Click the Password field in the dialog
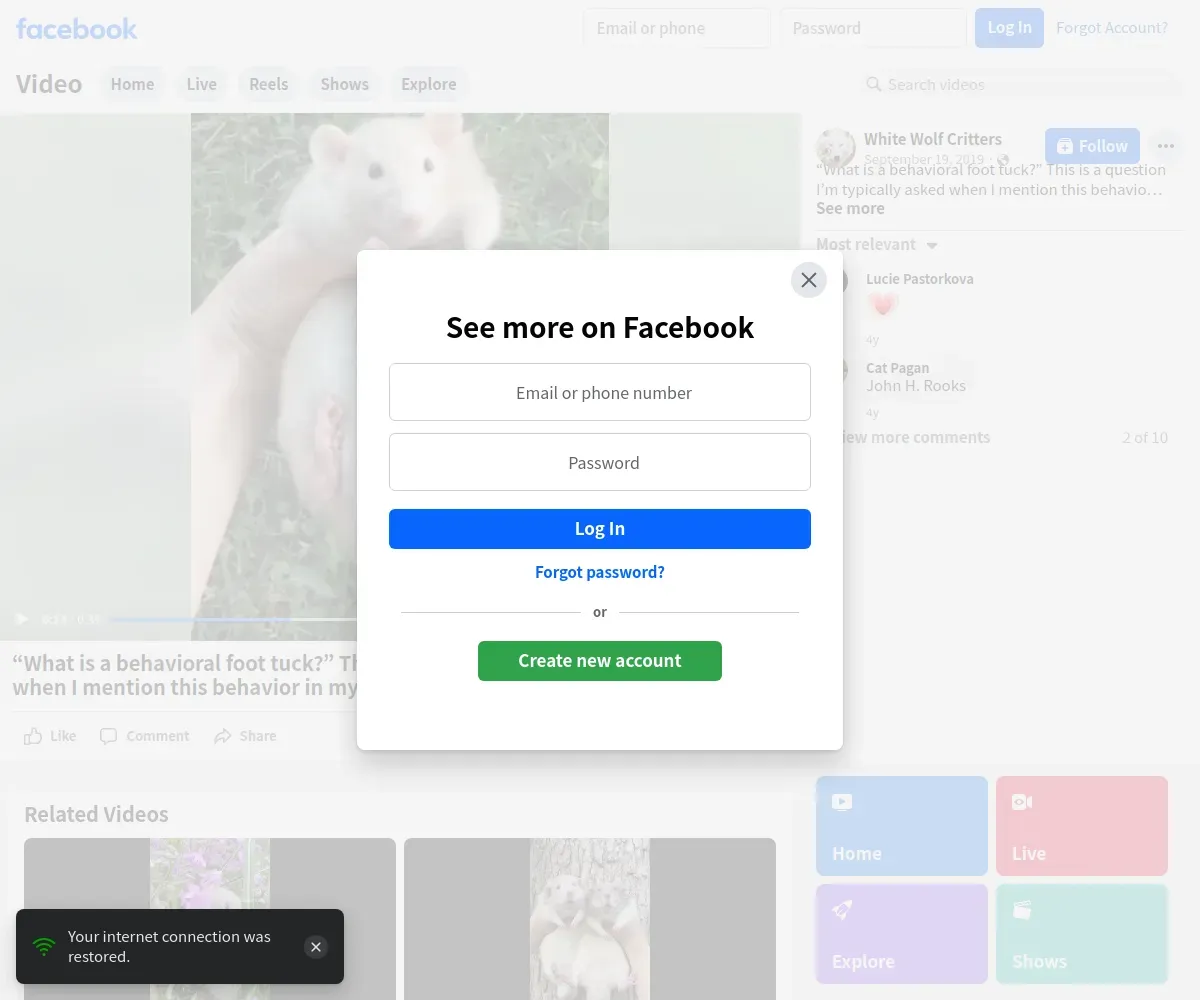 600,462
